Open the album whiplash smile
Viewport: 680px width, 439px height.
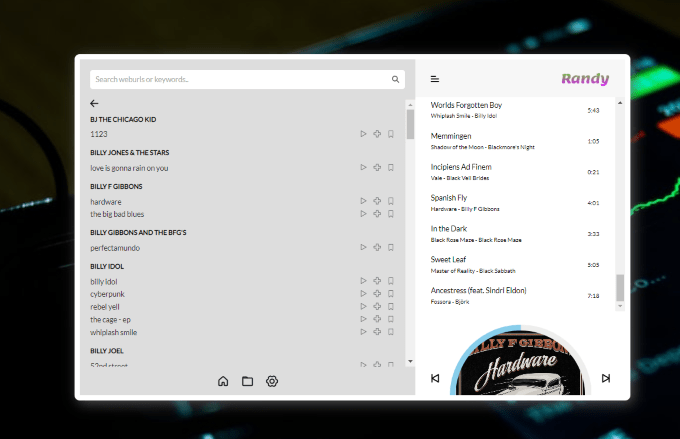tap(114, 332)
